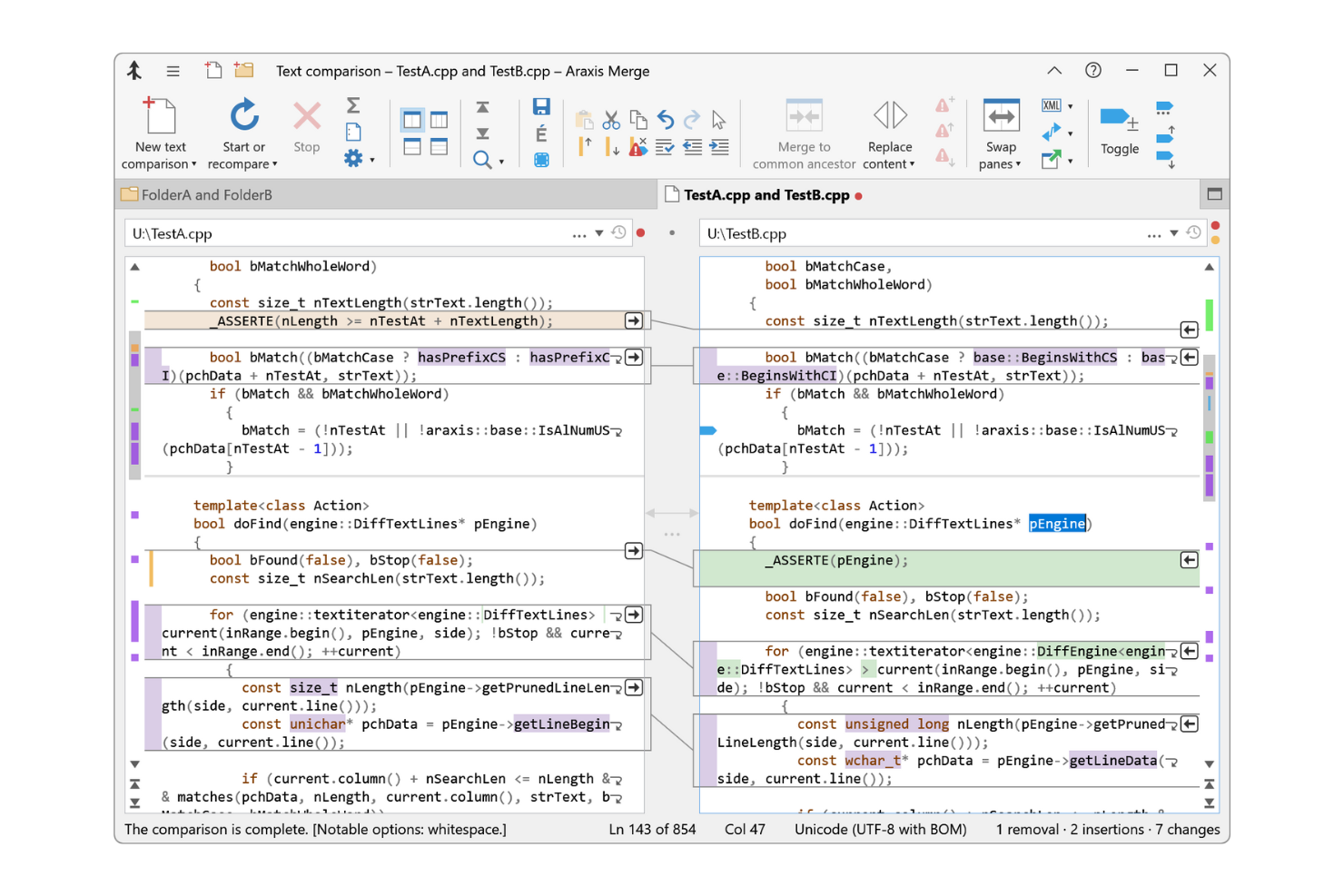
Task: Toggle the tab list panel icon
Action: click(x=1214, y=194)
